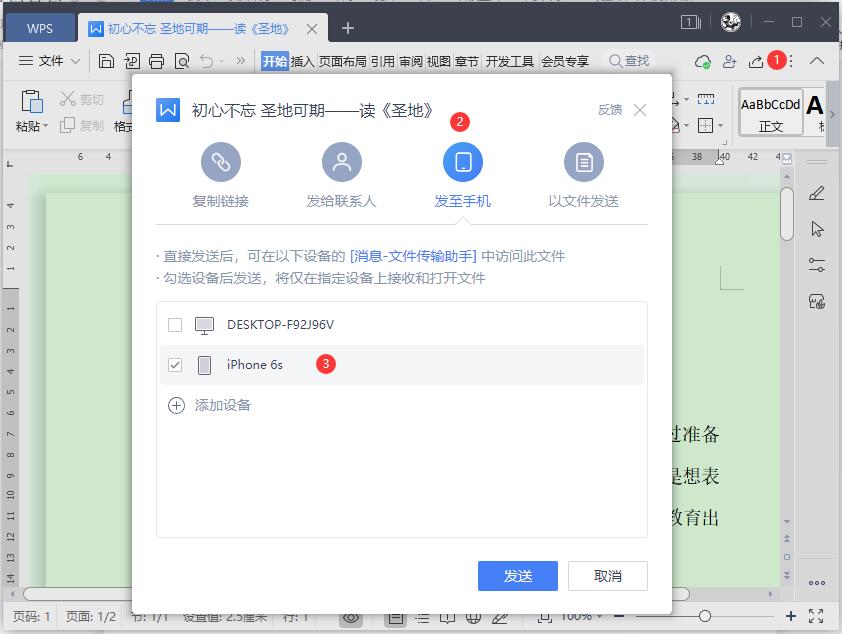842x634 pixels.
Task: Expand the 文件 menu dropdown arrow
Action: click(76, 61)
